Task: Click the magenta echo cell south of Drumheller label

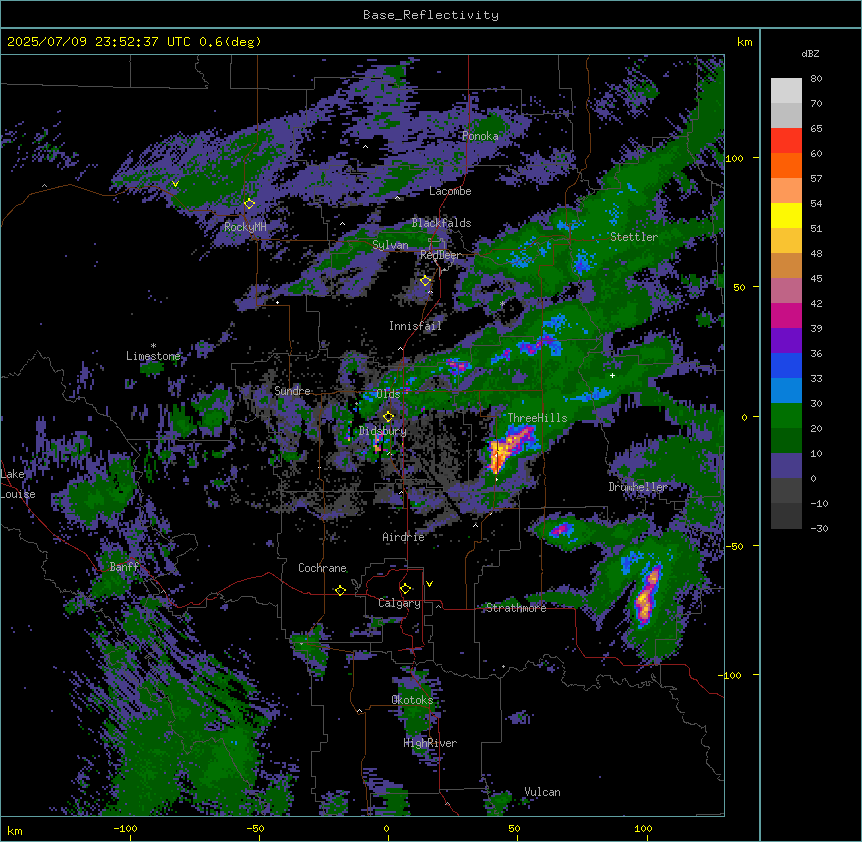Action: click(562, 530)
